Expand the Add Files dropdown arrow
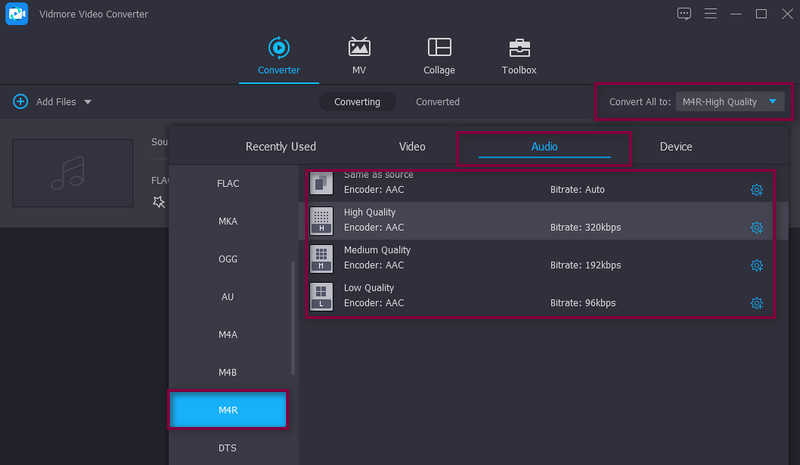The width and height of the screenshot is (800, 465). pyautogui.click(x=88, y=102)
